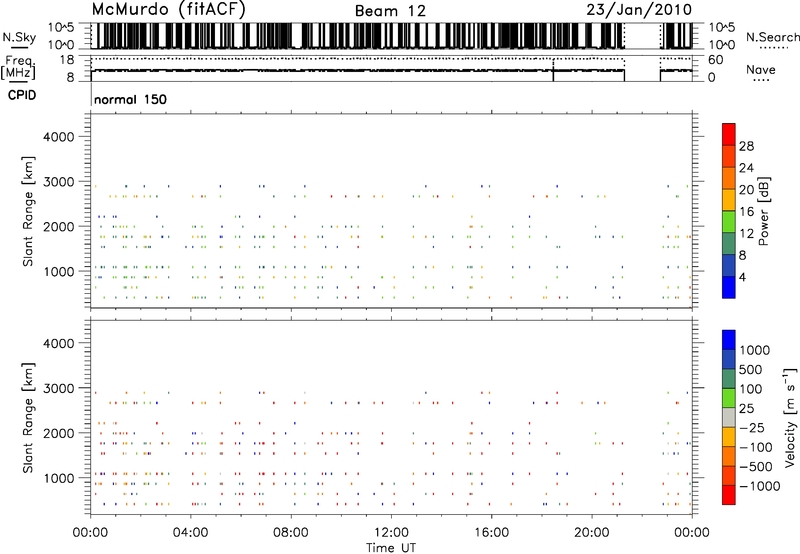Click the 'N.Search' legend label
This screenshot has height=554, width=800.
[x=772, y=37]
